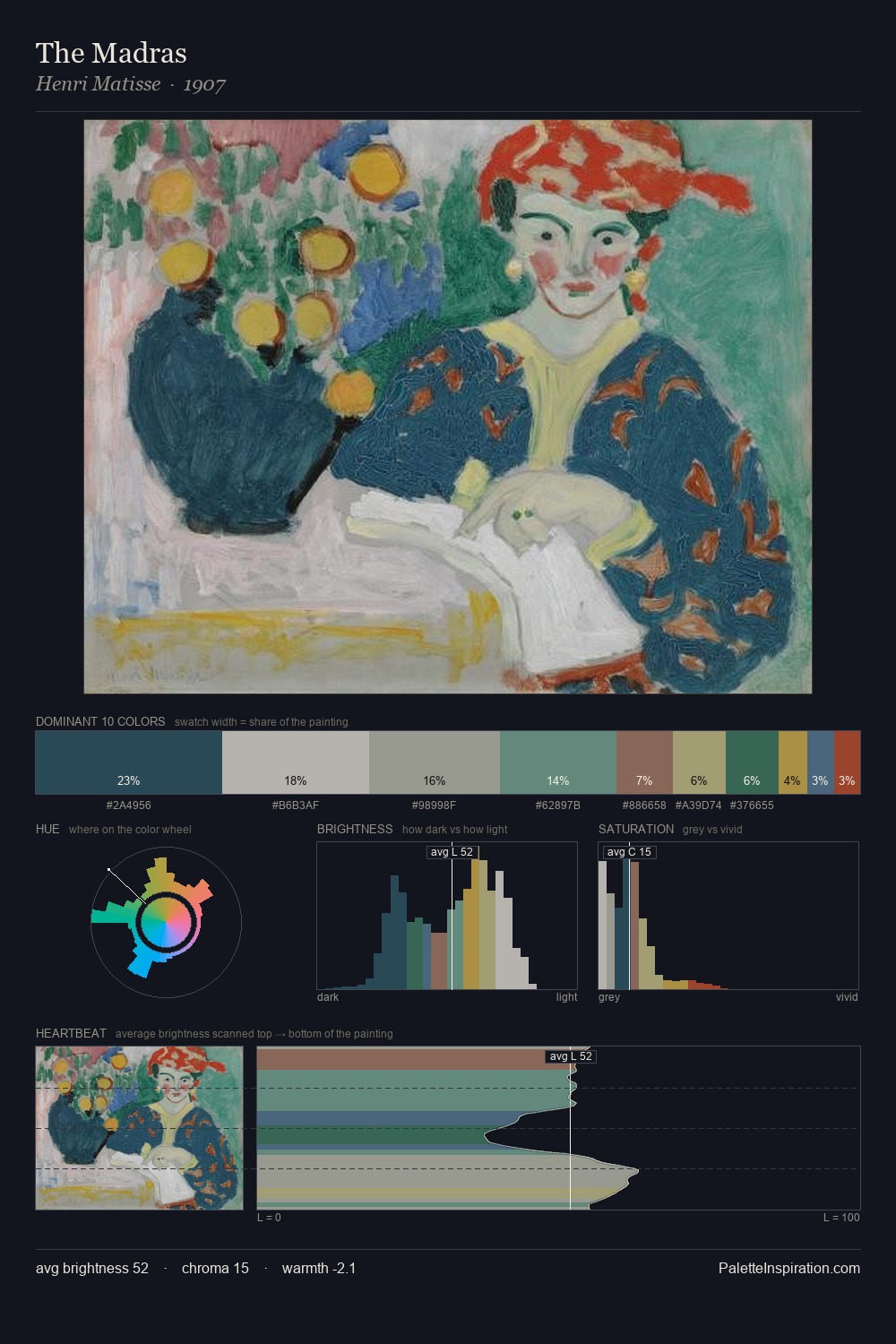This screenshot has width=896, height=1344.
Task: Click the light axis label
Action: coord(567,997)
